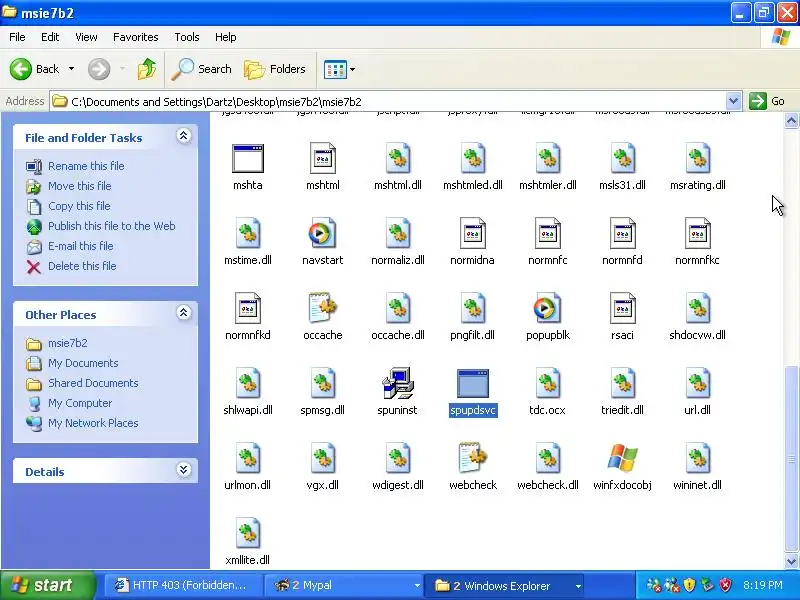The width and height of the screenshot is (800, 600).
Task: Click the Go button
Action: [x=768, y=101]
